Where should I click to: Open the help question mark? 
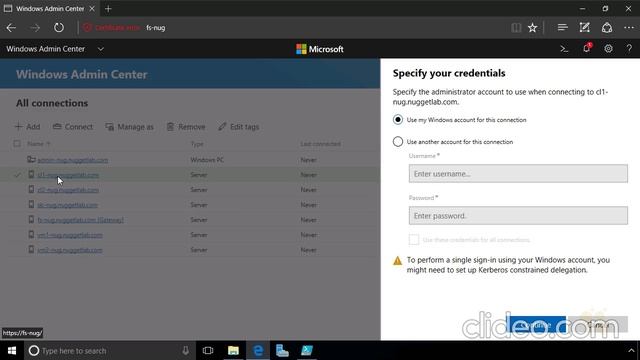tap(629, 49)
